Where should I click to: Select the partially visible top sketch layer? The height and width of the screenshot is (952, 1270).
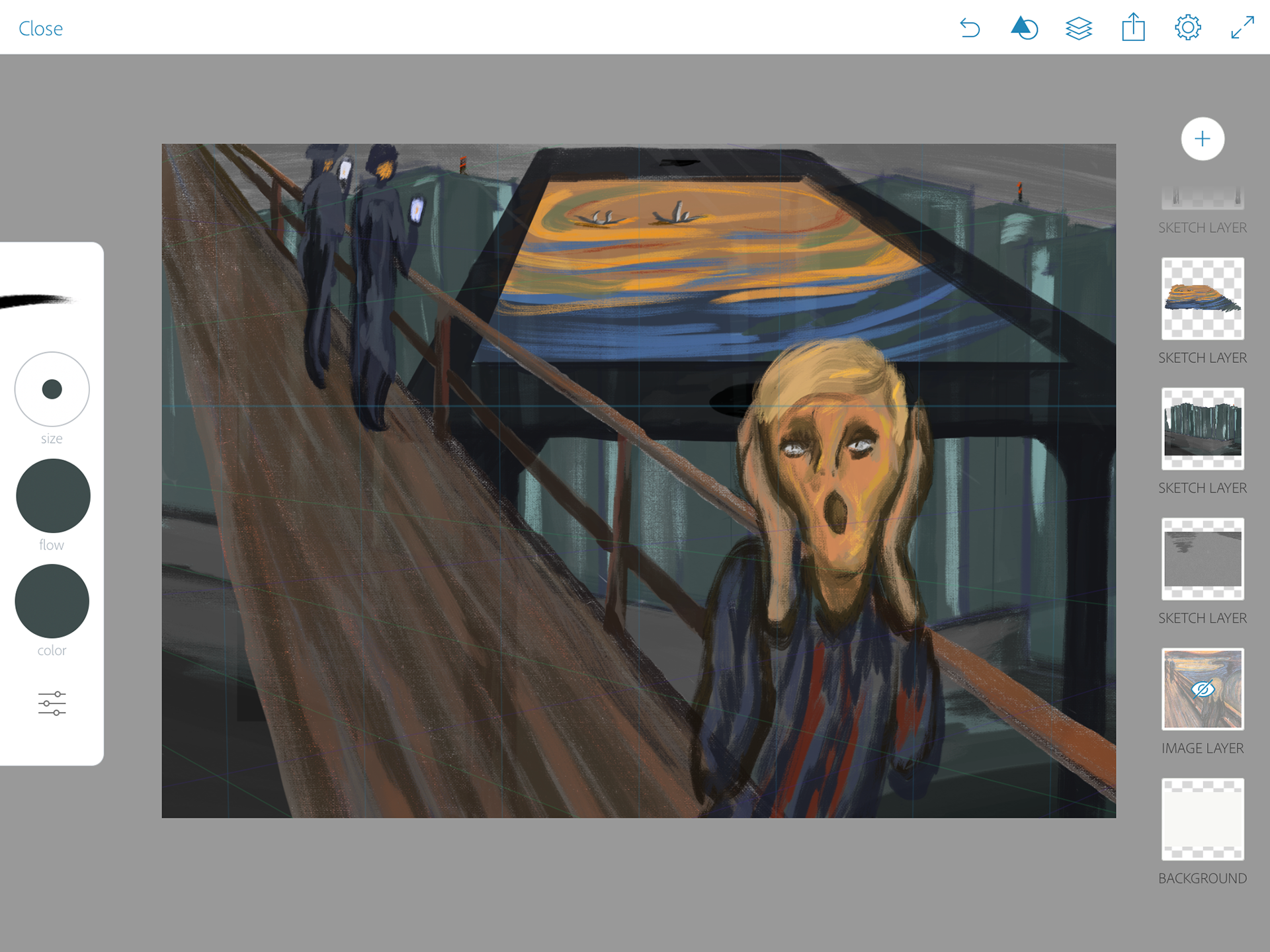[1203, 198]
